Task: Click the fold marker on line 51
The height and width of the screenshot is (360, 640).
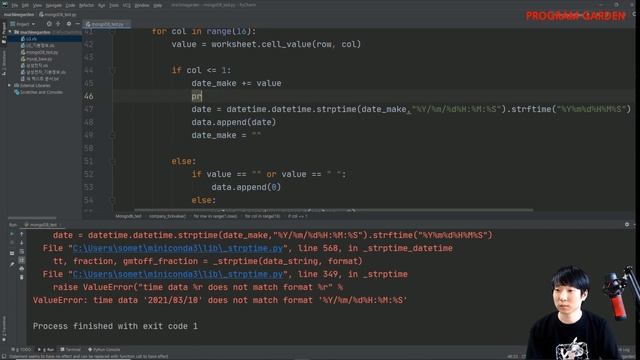Action: click(113, 161)
